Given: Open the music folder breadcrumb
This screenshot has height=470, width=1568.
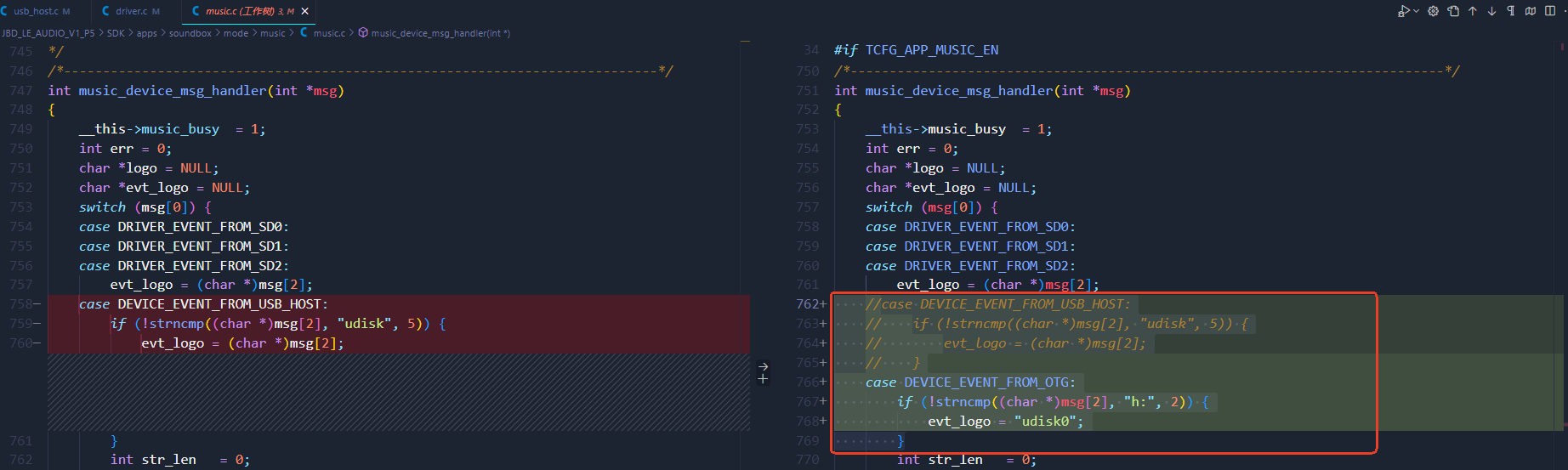Looking at the screenshot, I should [273, 33].
